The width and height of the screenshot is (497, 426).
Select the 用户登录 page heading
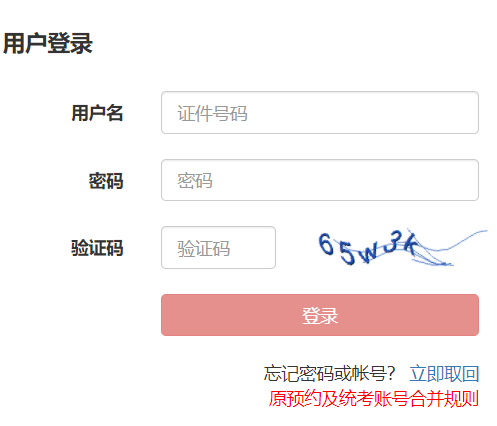(x=48, y=43)
